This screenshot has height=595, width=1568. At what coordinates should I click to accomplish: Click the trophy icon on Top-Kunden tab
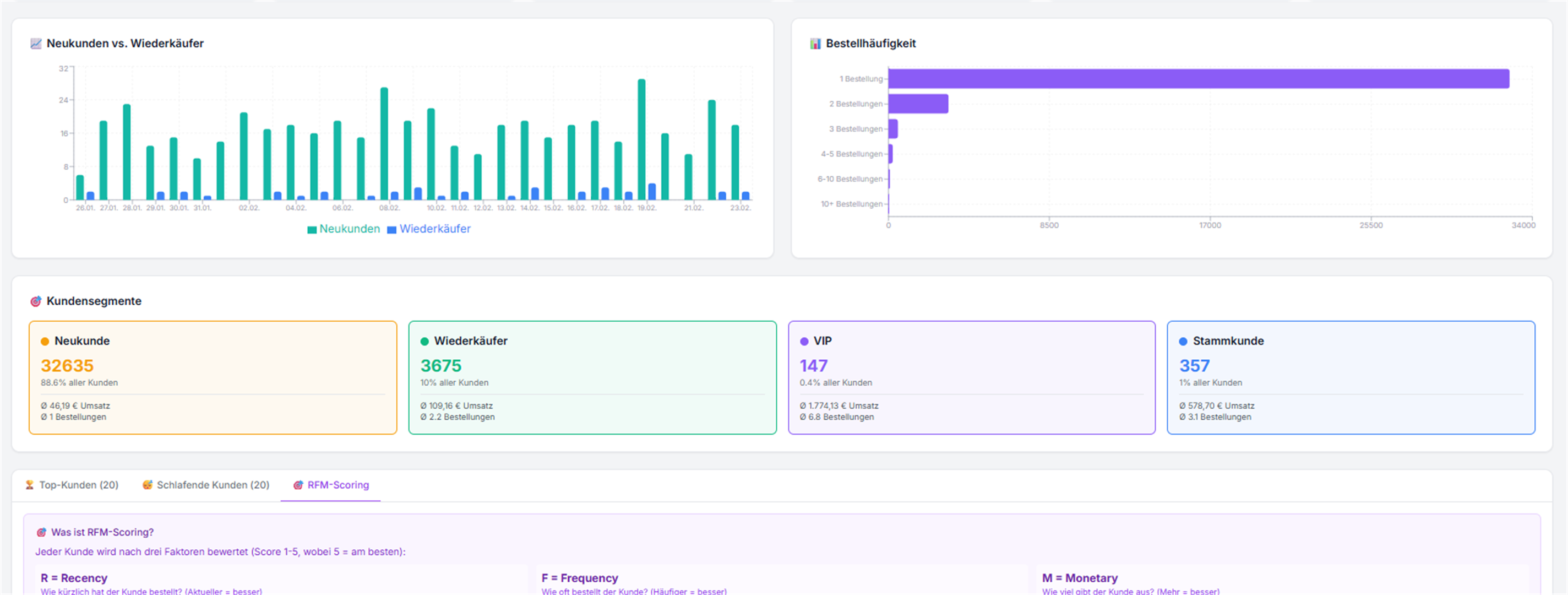coord(29,485)
